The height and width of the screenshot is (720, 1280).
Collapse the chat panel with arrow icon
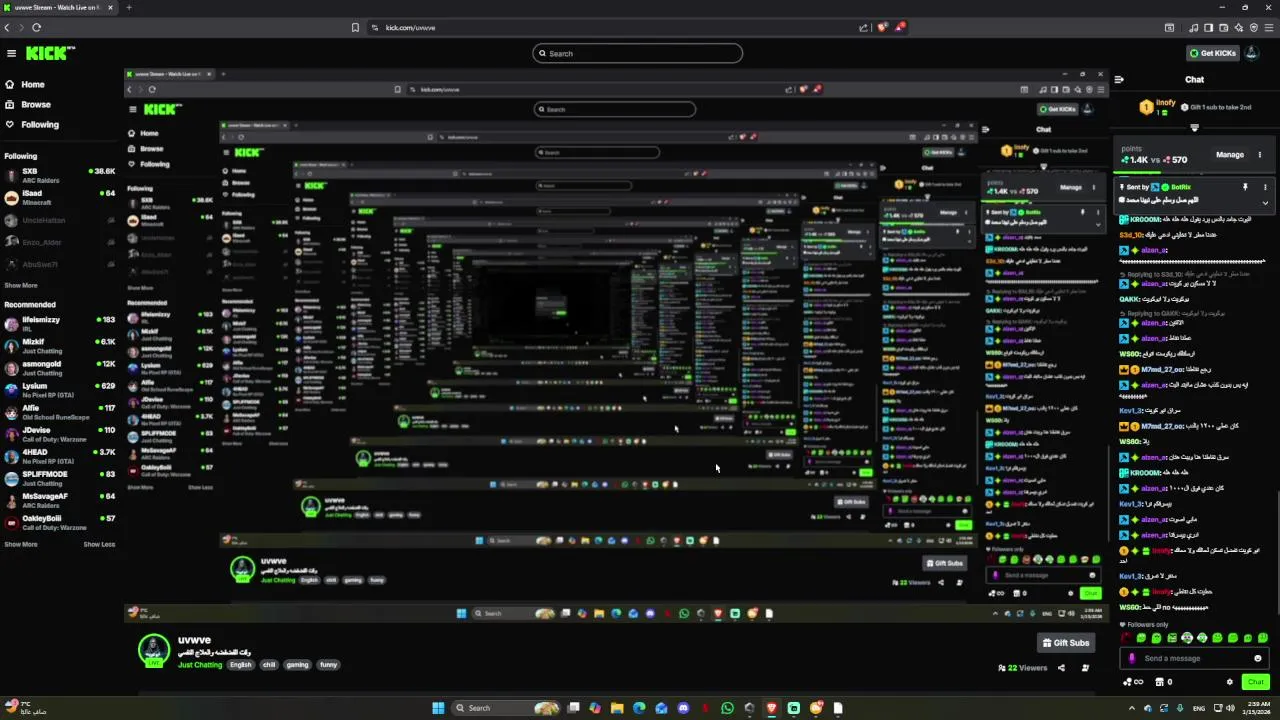pyautogui.click(x=1119, y=80)
